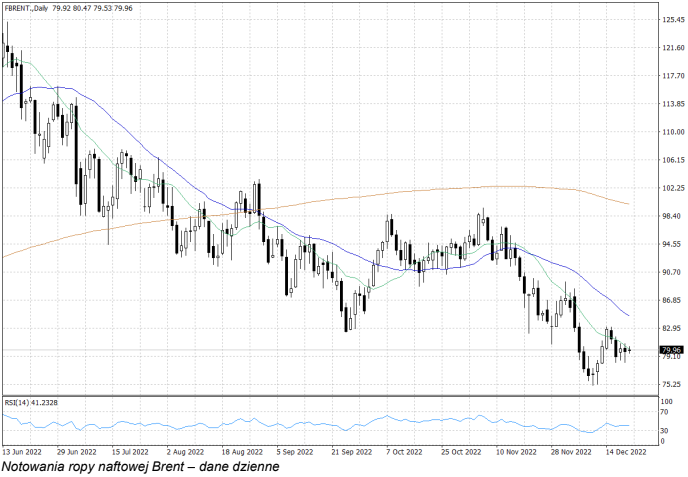Image resolution: width=688 pixels, height=477 pixels.
Task: Click the 102.25 price axis value
Action: [x=672, y=188]
